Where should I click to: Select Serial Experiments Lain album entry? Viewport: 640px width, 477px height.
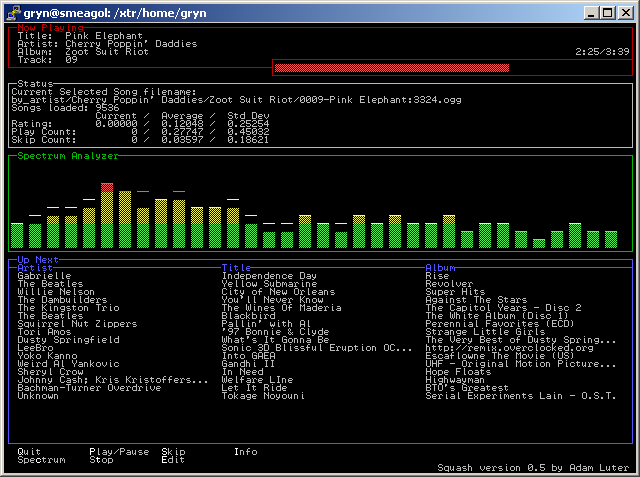coord(522,396)
